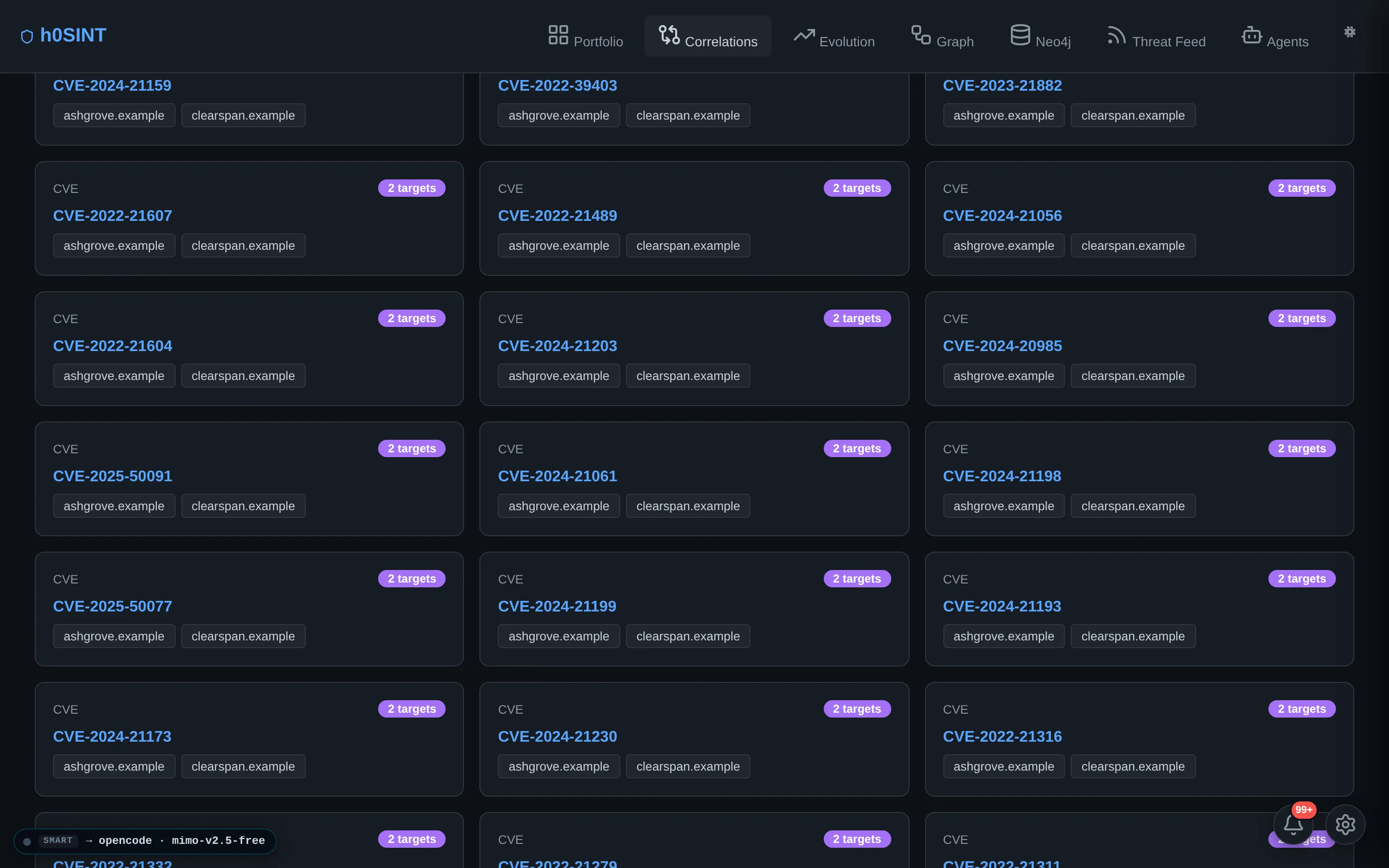
Task: Click the Neo4j database icon
Action: click(x=1020, y=34)
